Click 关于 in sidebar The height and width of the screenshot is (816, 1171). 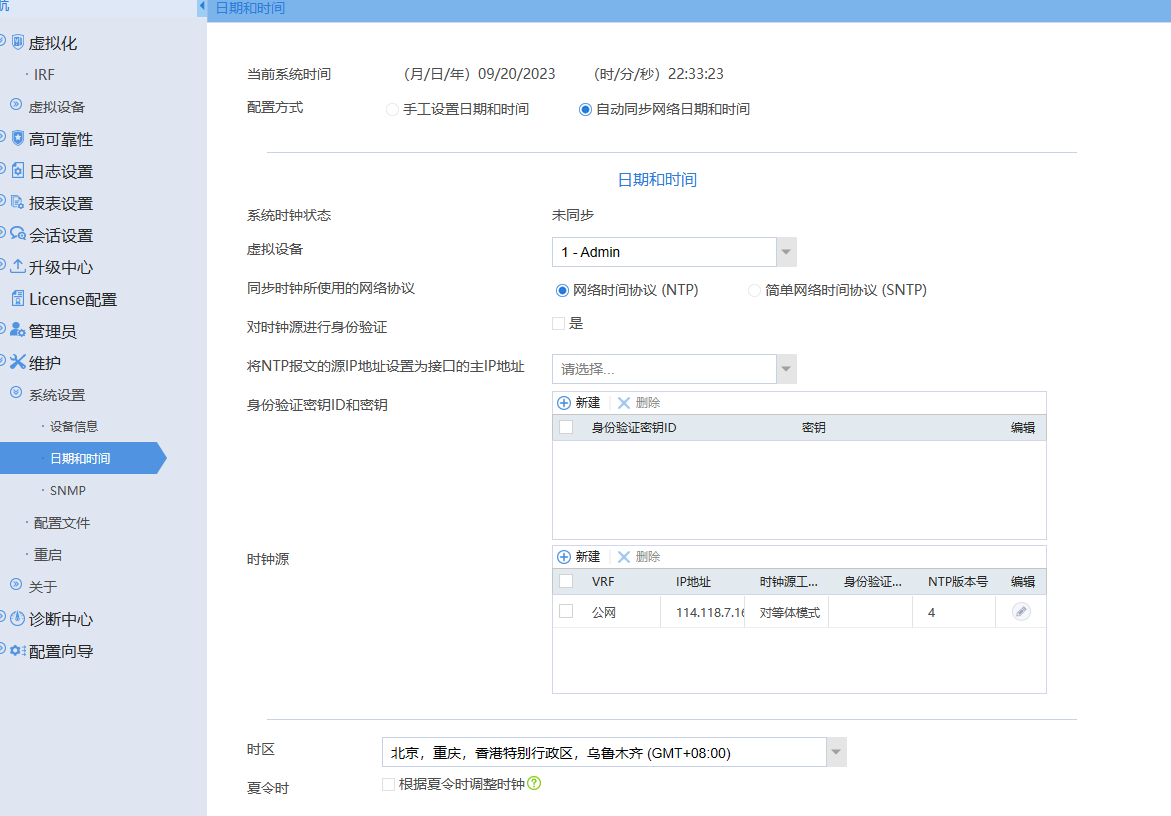43,587
